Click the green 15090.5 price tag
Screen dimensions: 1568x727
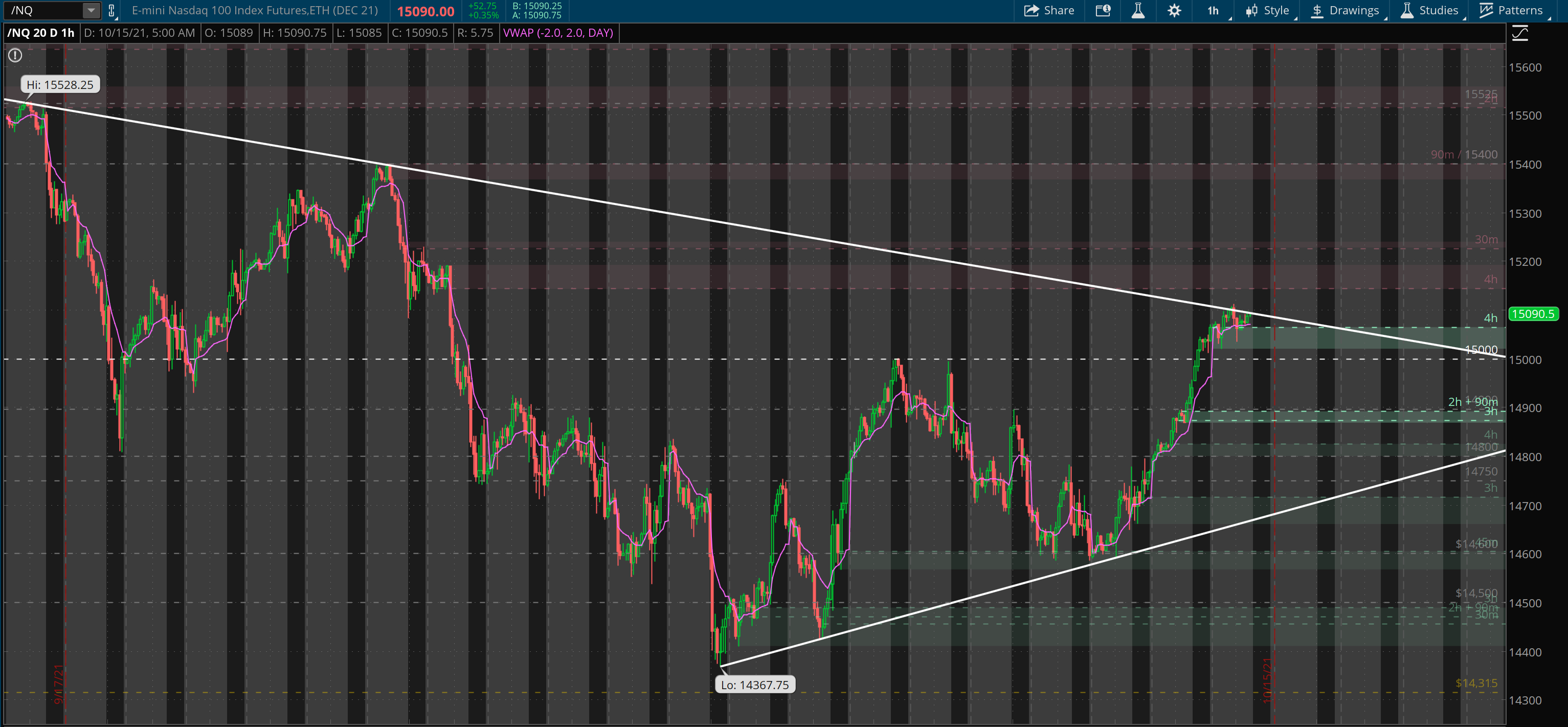(1533, 314)
